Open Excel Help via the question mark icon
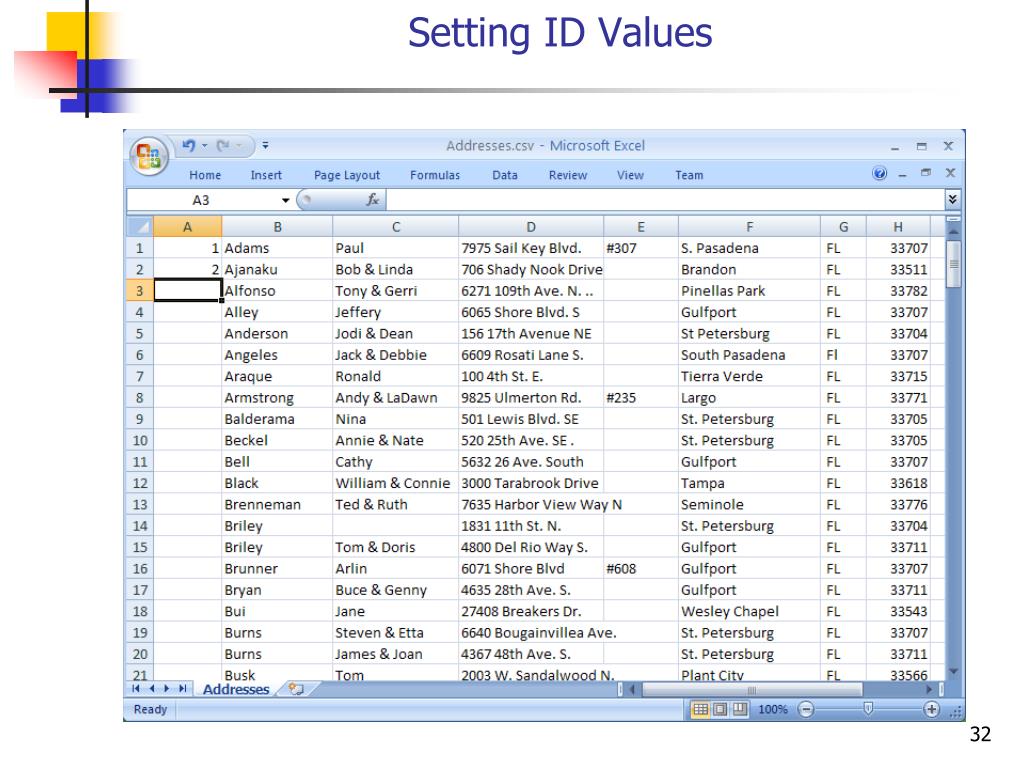Viewport: 1024px width, 768px height. pyautogui.click(x=880, y=173)
